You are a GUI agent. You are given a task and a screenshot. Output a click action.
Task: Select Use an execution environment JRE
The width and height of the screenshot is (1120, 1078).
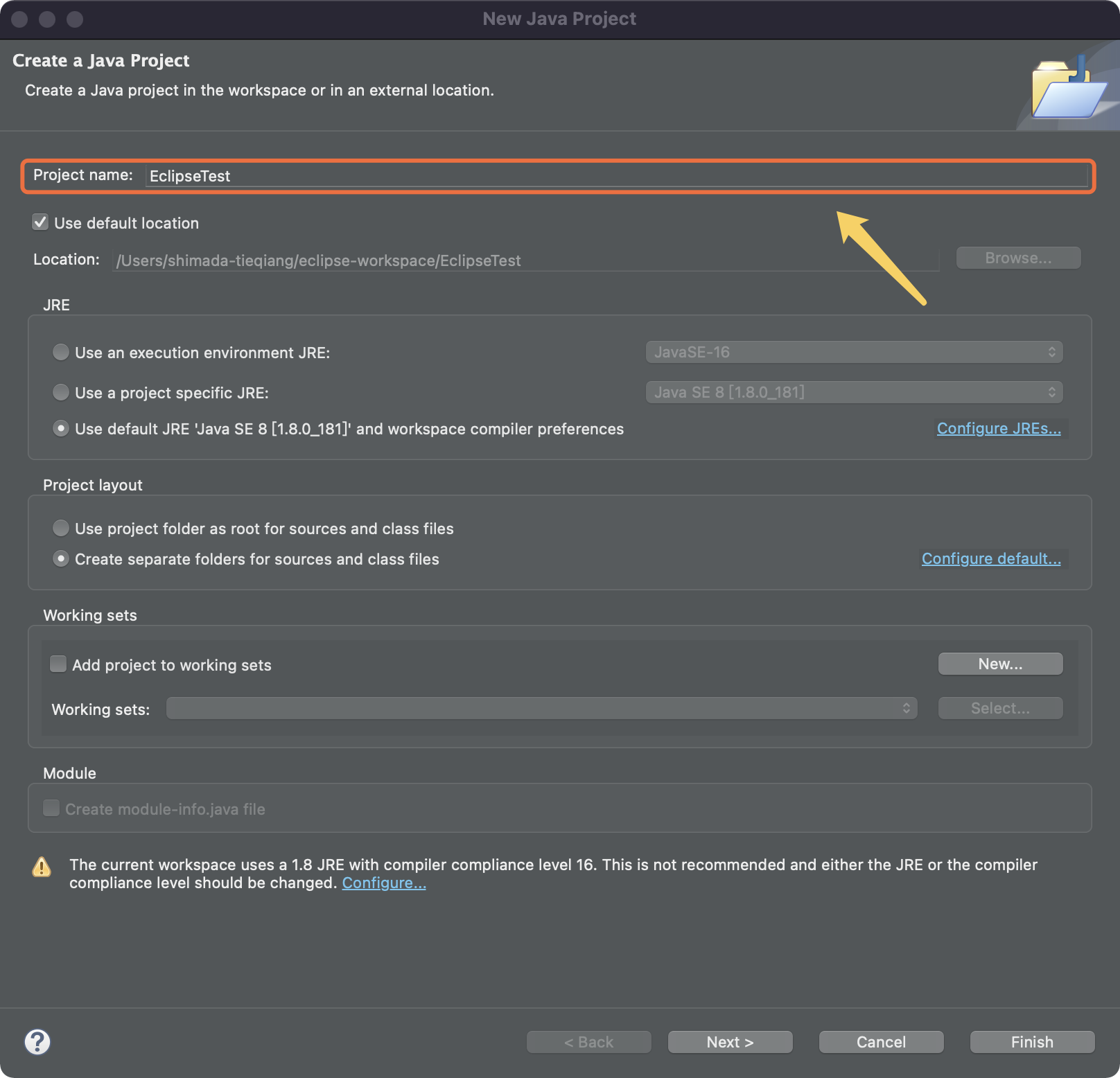pos(61,352)
